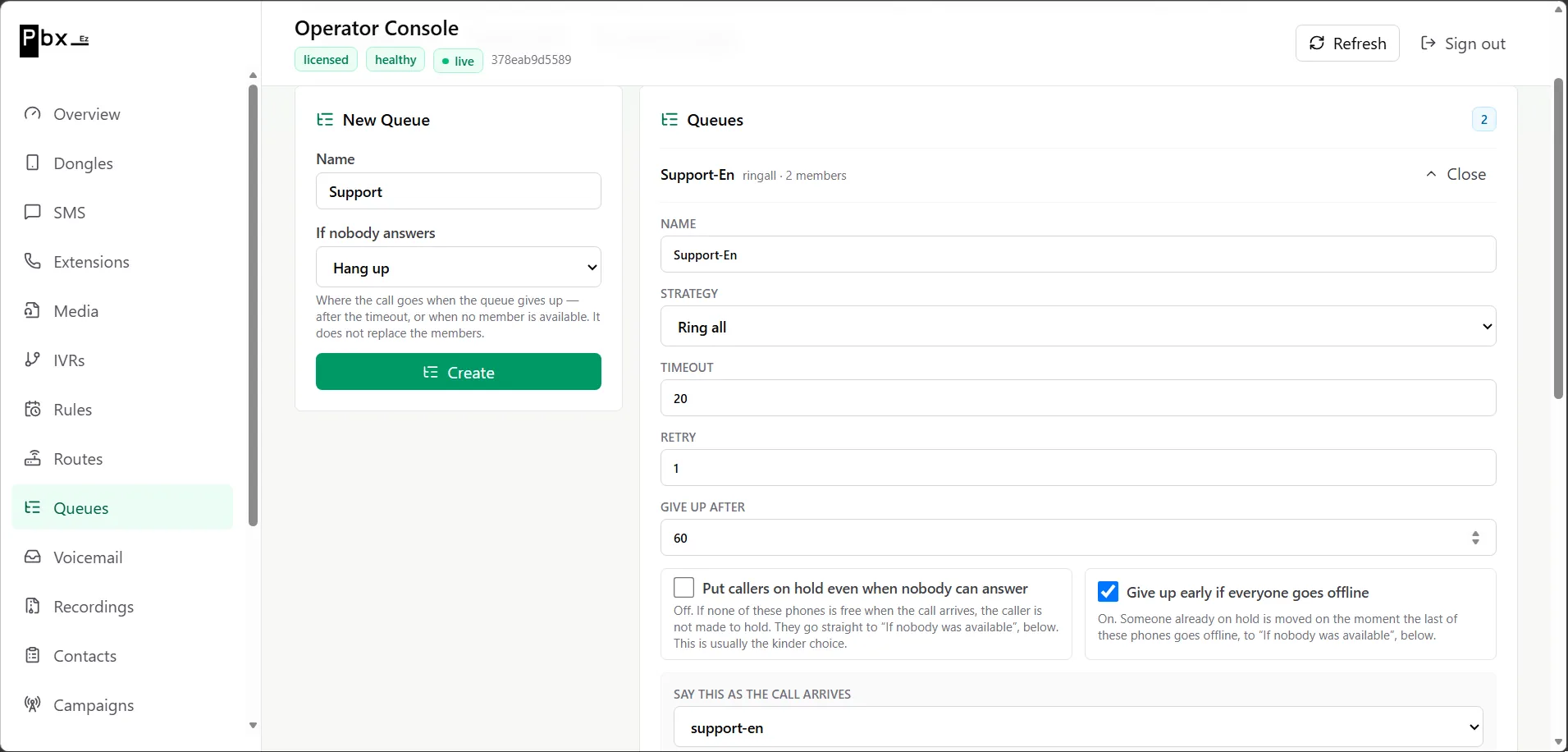
Task: Click the Routes router icon
Action: coord(33,459)
